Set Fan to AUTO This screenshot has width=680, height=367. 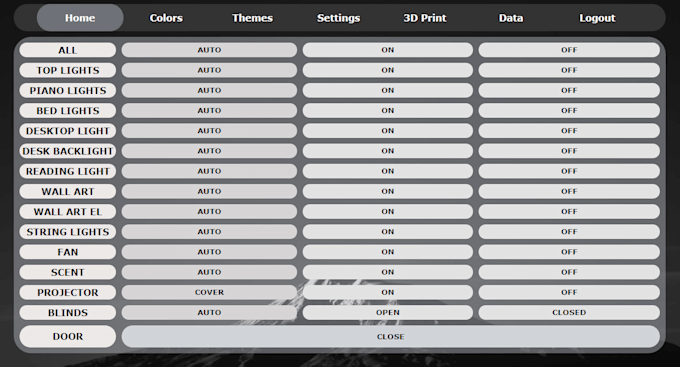(209, 252)
